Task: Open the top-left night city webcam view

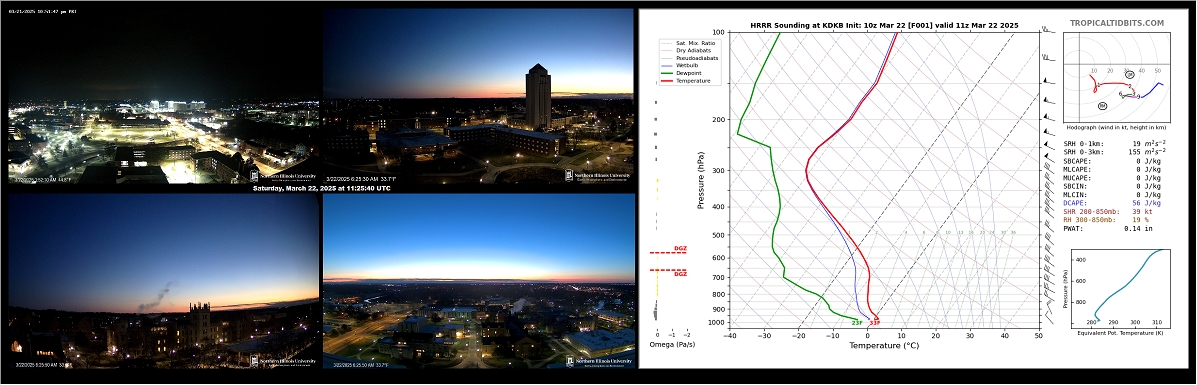Action: coord(163,96)
